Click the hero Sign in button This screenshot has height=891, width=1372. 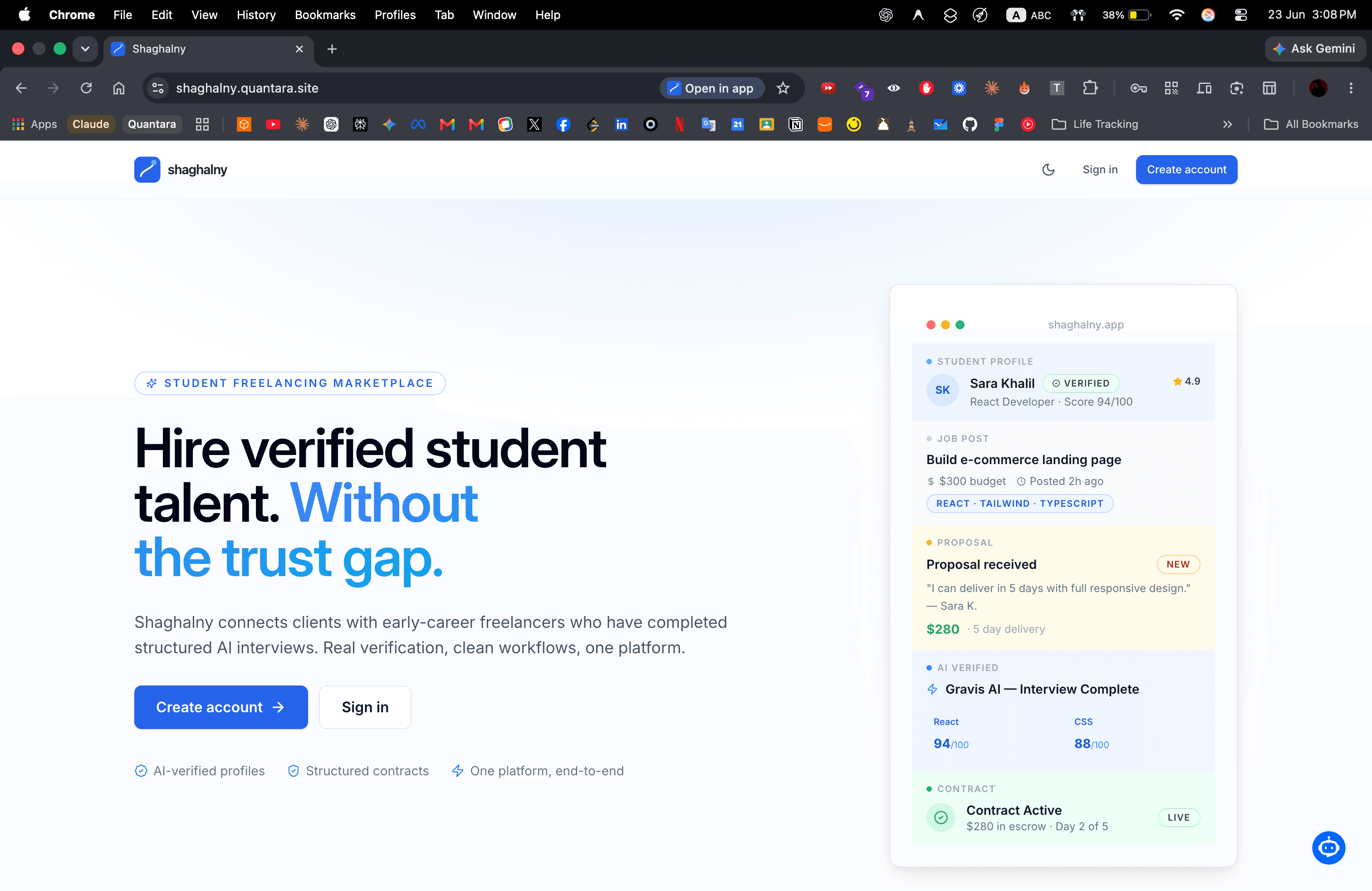coord(365,706)
